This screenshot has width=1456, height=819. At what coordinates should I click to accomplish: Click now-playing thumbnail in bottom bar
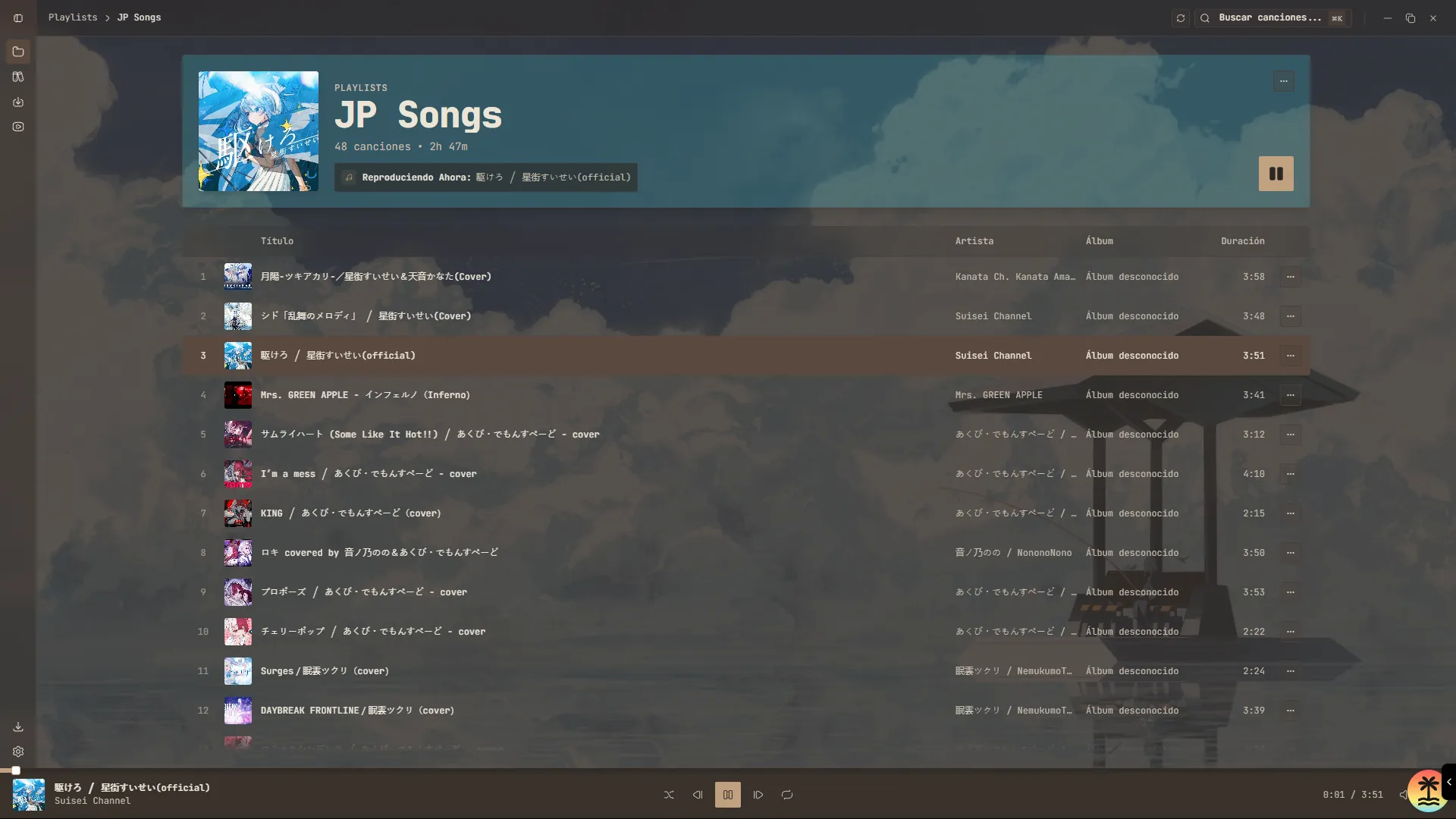coord(29,795)
